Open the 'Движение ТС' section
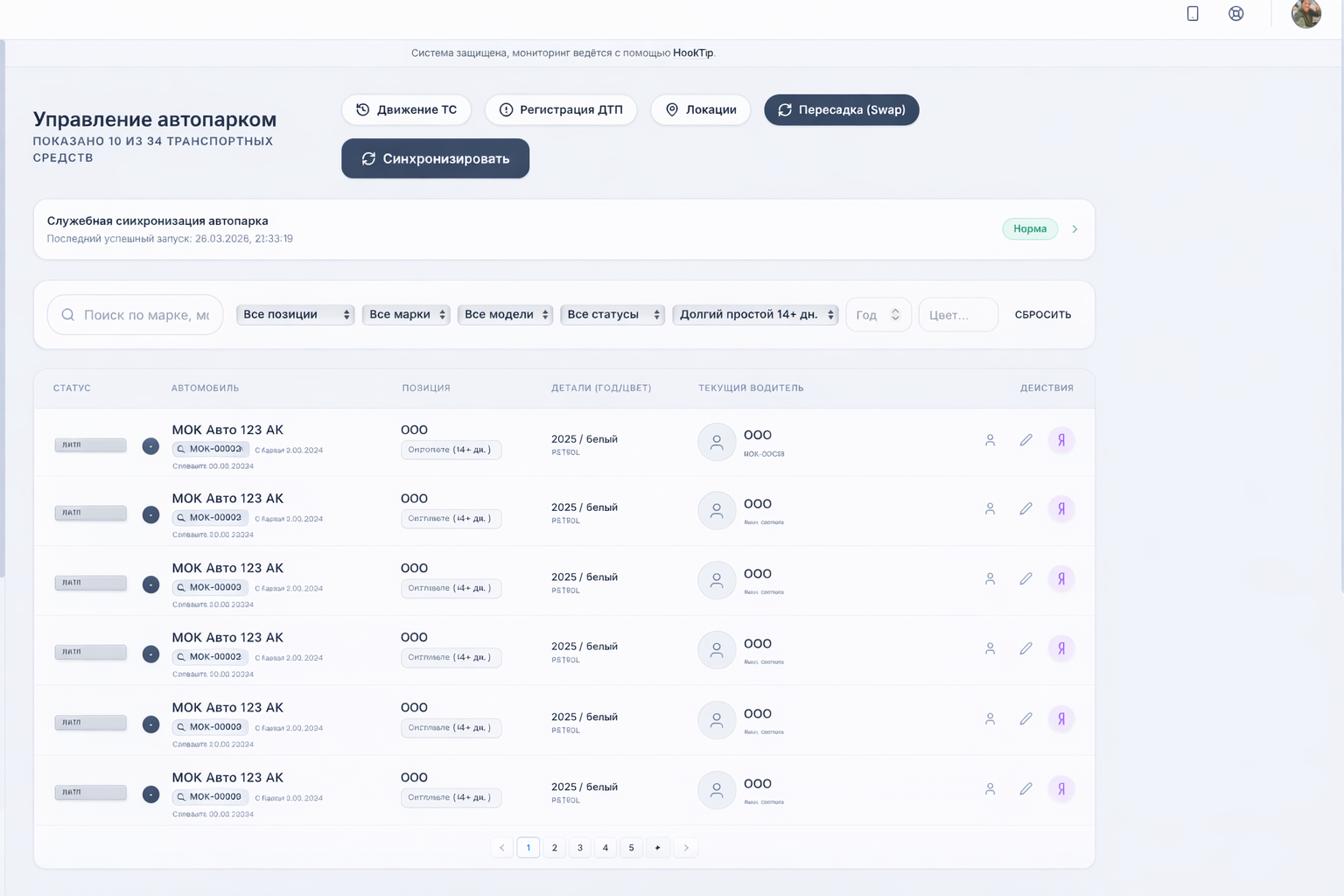Viewport: 1344px width, 896px height. (406, 110)
